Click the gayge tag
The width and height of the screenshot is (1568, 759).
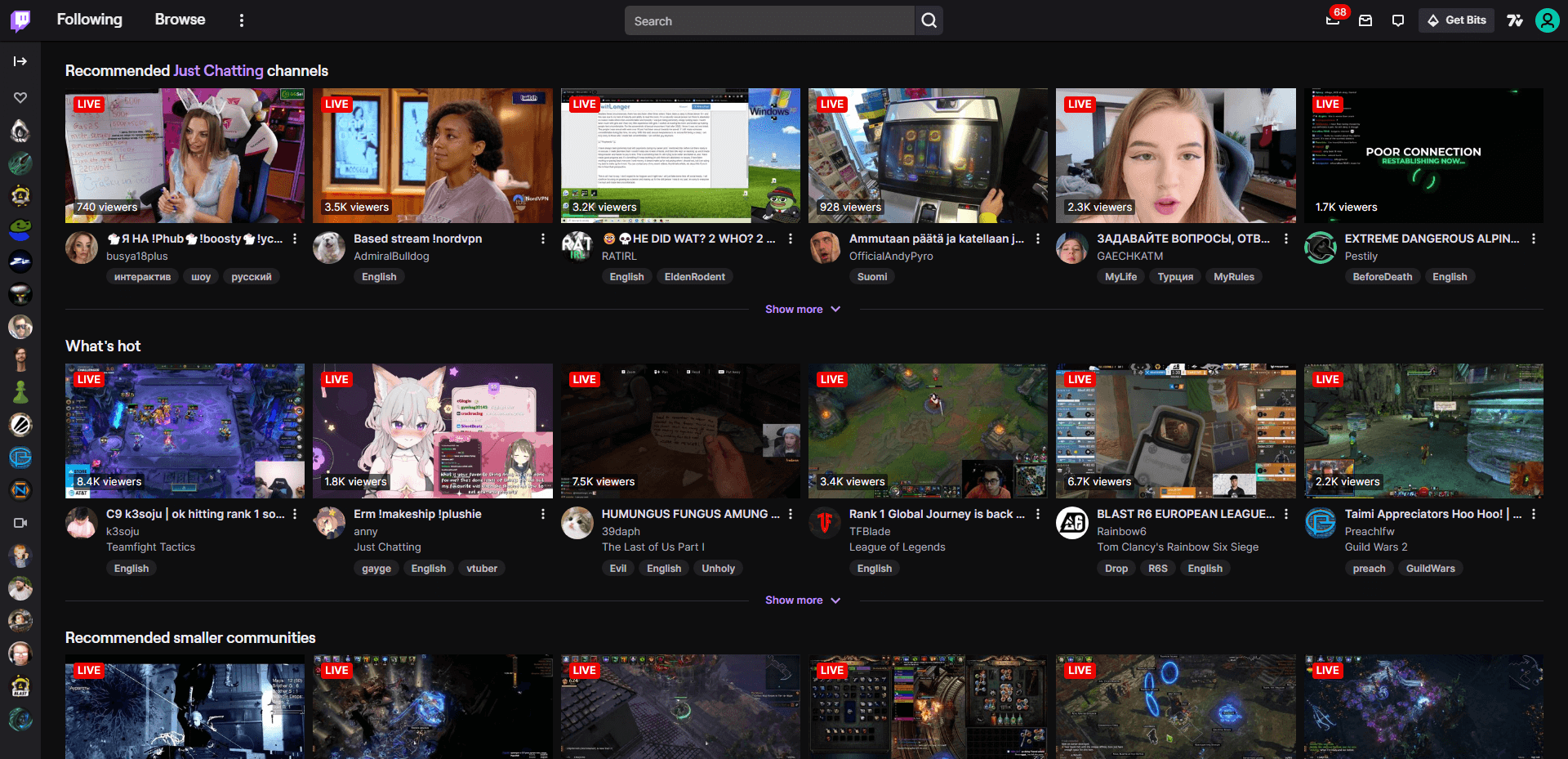(x=376, y=569)
